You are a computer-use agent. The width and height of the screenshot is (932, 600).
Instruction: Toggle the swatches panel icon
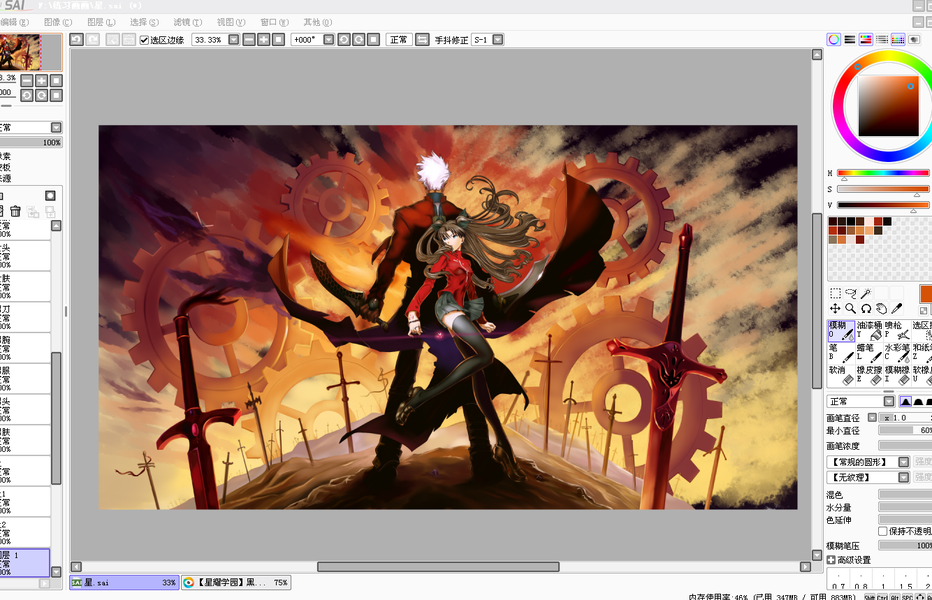coord(898,40)
